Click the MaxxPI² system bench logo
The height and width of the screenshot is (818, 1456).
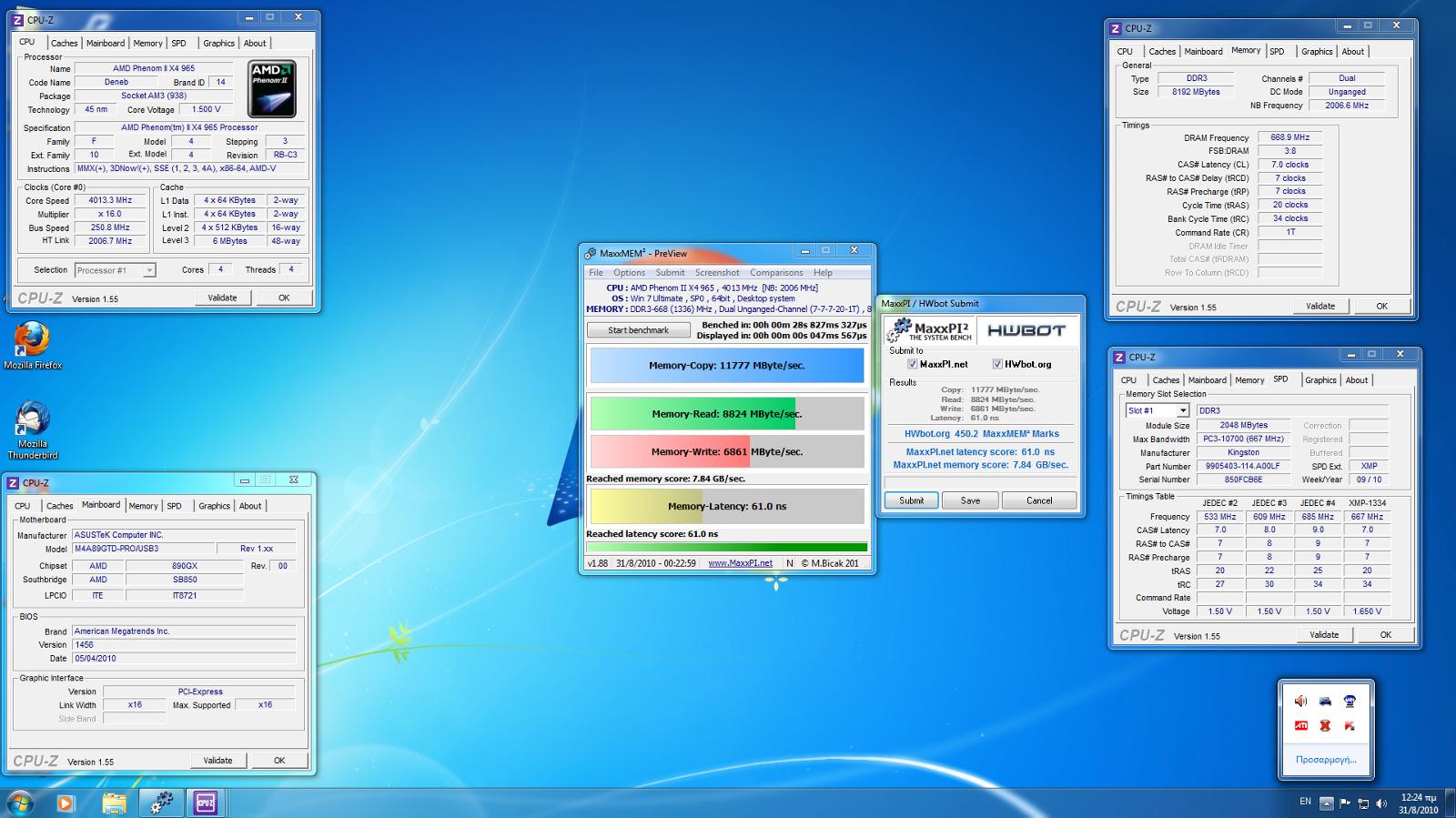coord(930,330)
